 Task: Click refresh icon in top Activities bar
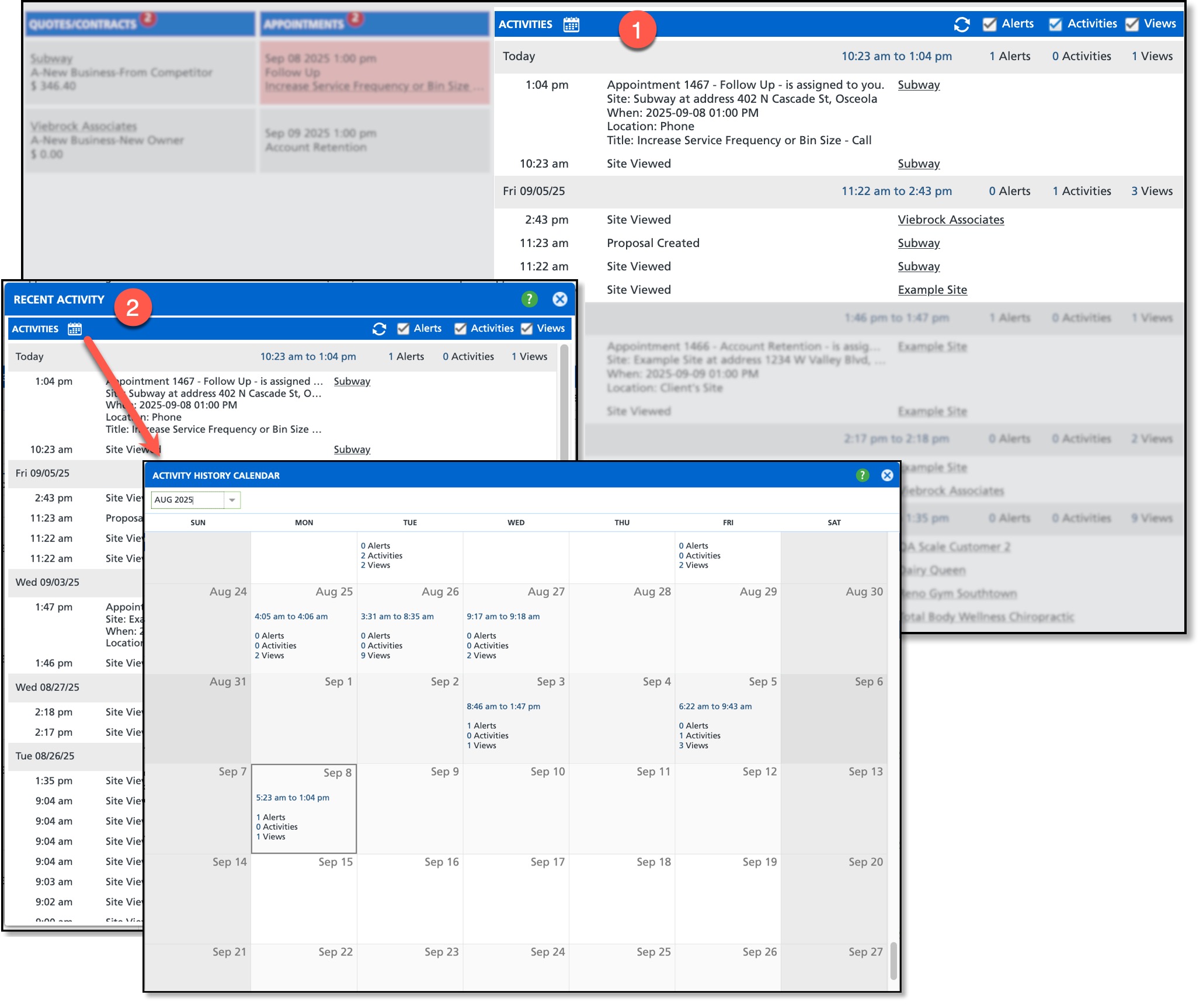pyautogui.click(x=961, y=25)
